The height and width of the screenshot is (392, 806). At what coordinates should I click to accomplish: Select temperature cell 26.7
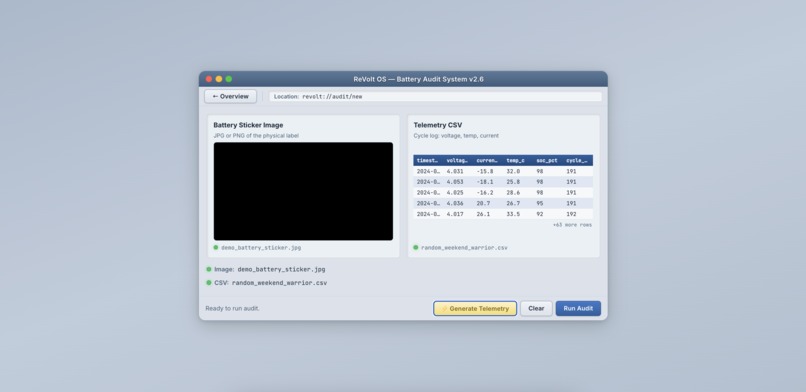point(513,203)
